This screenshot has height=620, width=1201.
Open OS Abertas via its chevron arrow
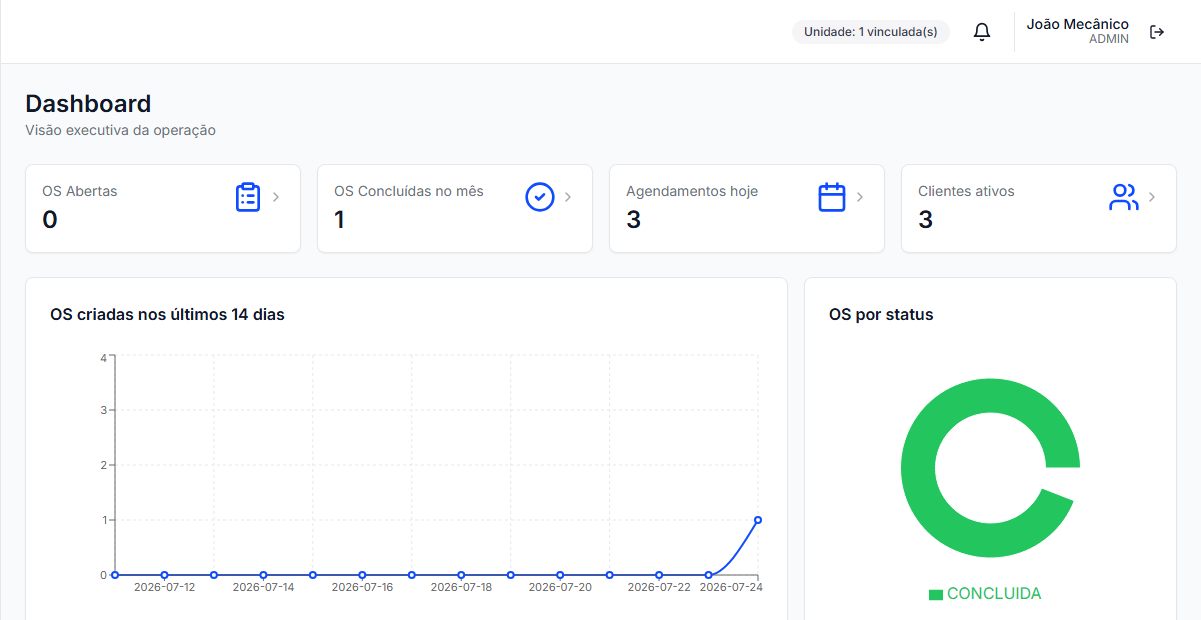click(x=276, y=197)
